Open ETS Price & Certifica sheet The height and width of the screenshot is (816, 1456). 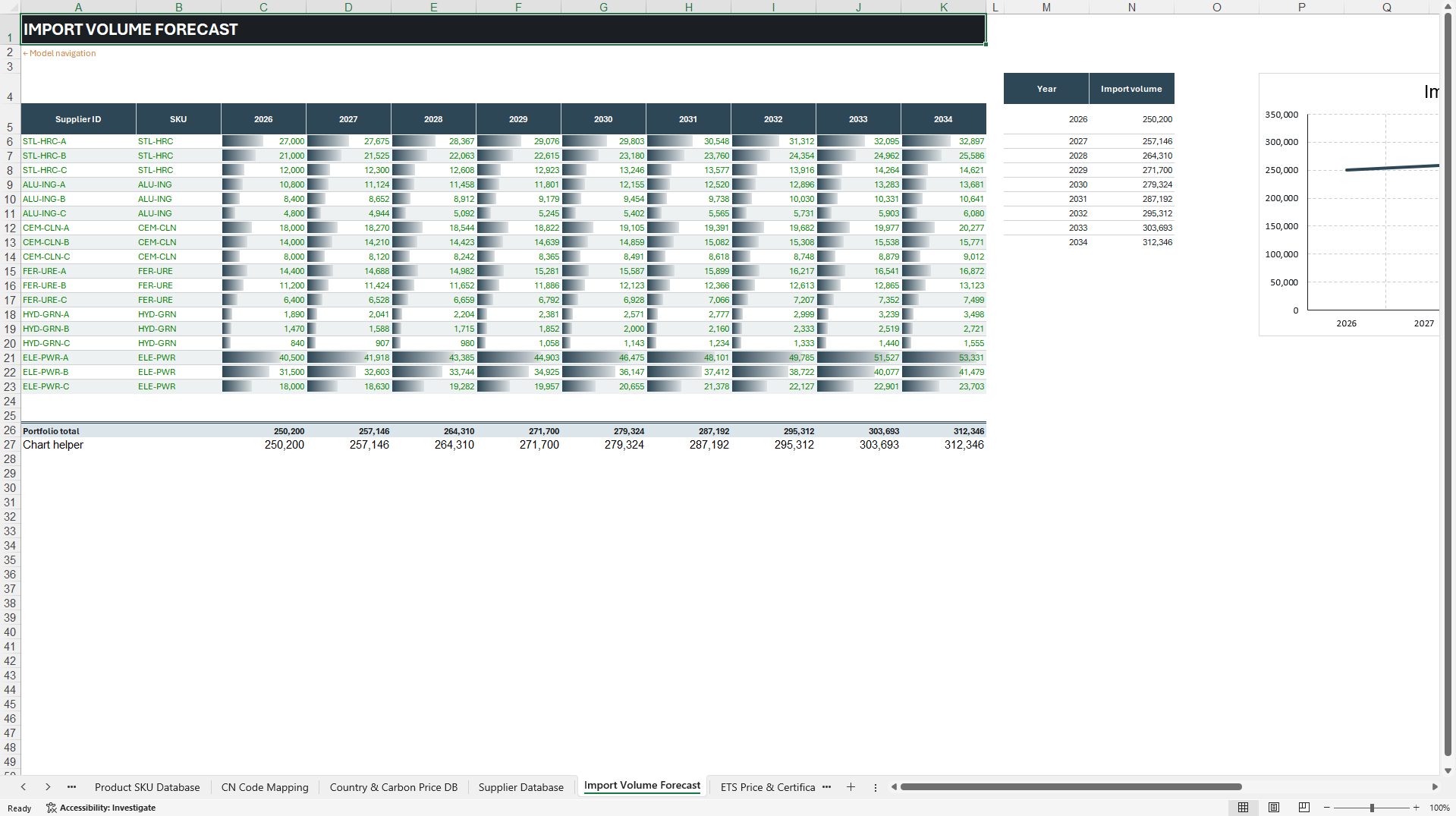768,787
